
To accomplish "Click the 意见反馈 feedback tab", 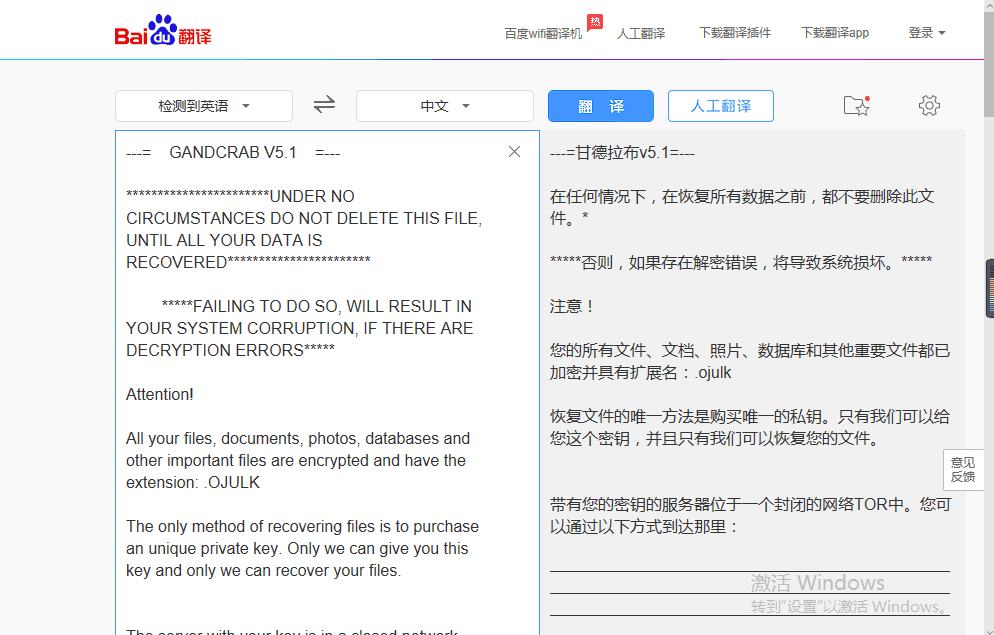I will point(963,470).
